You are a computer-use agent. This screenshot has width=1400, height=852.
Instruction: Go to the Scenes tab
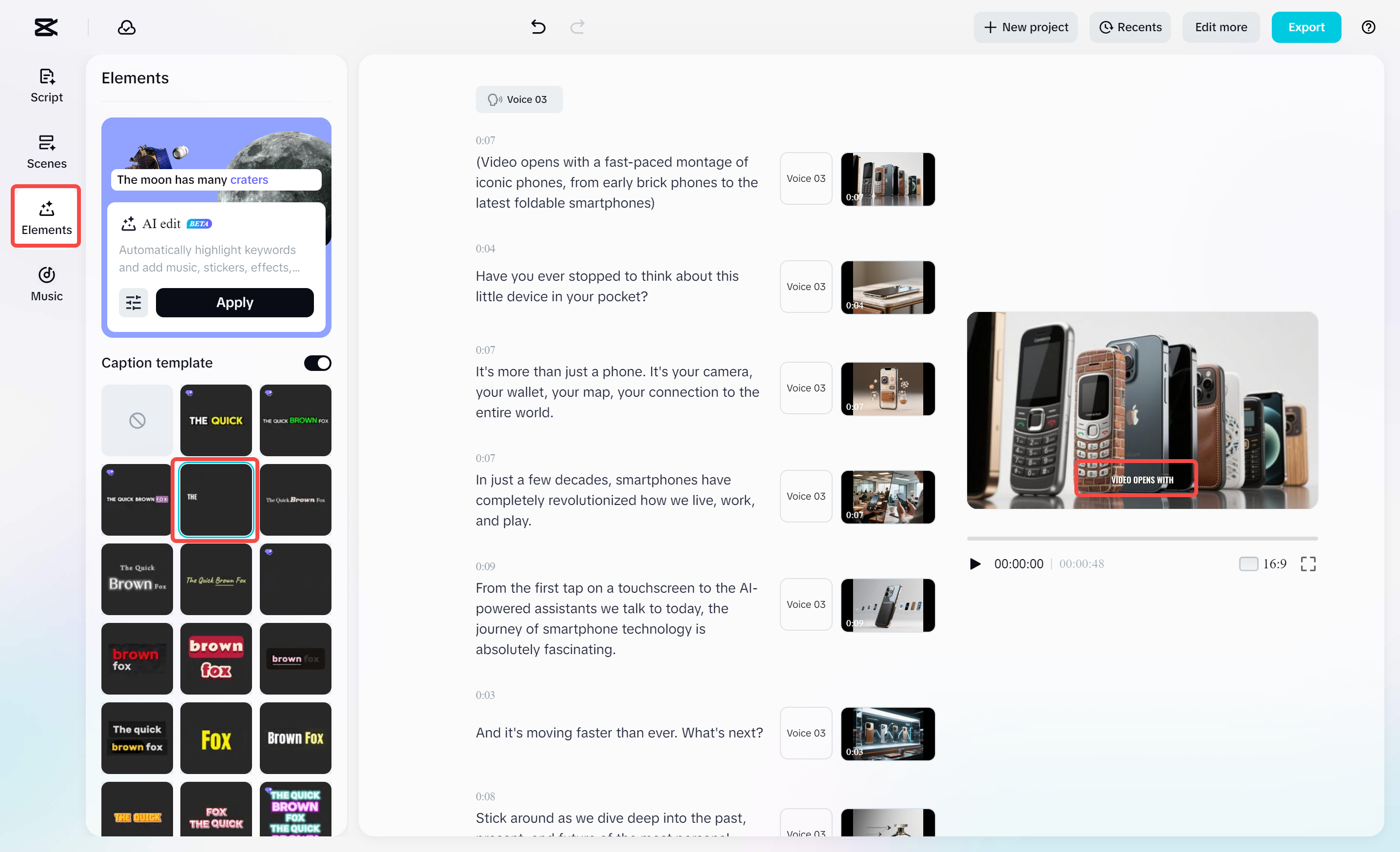47,152
